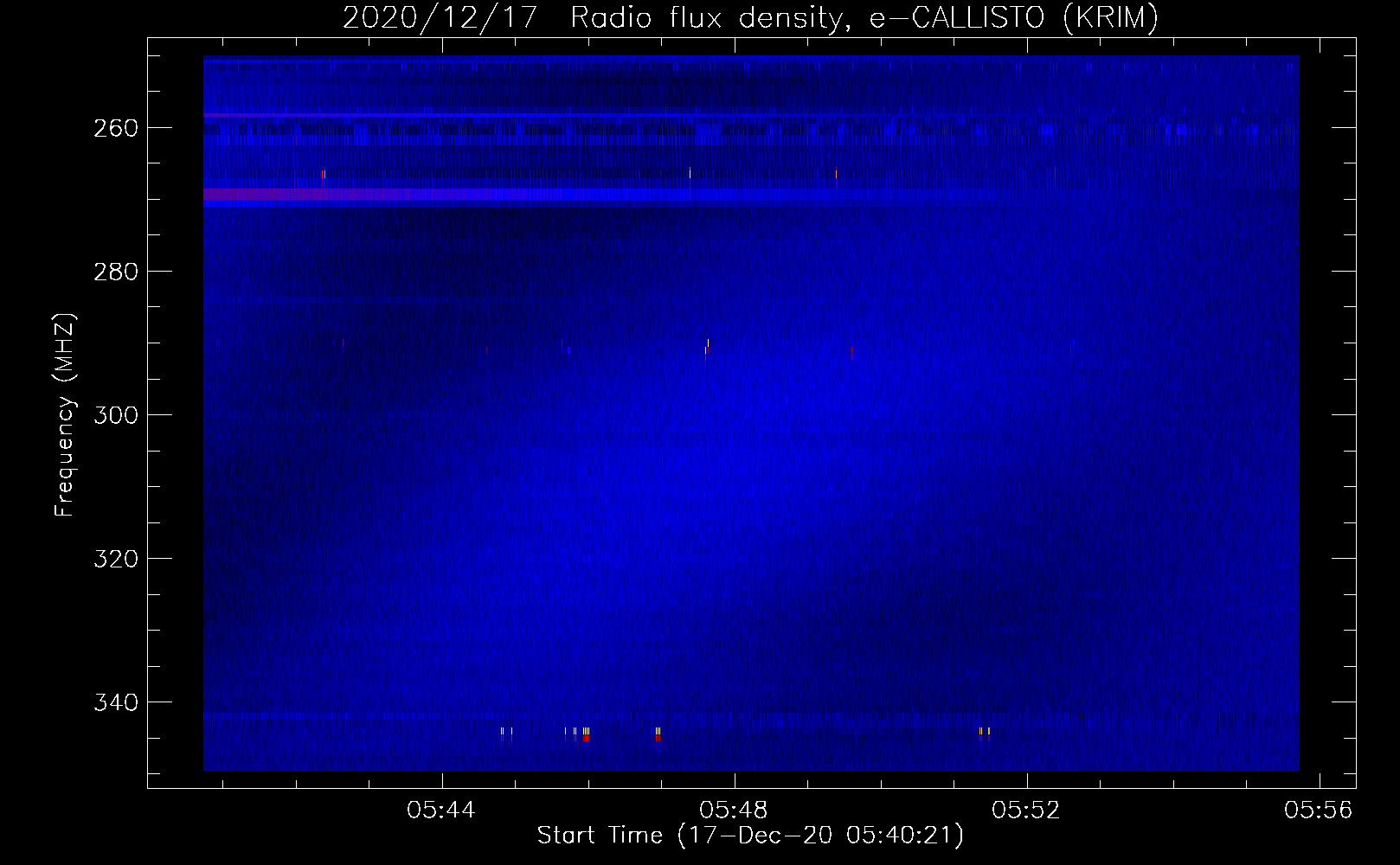The height and width of the screenshot is (865, 1400).
Task: Click the yellow spike near 290 MHz at 05:47
Action: coord(708,343)
